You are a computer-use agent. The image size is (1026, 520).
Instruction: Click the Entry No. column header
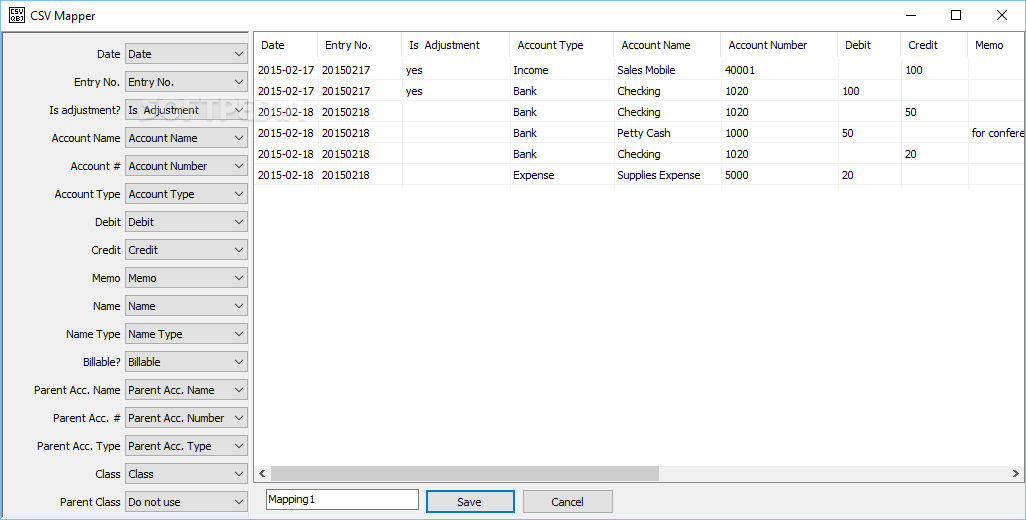pos(359,45)
